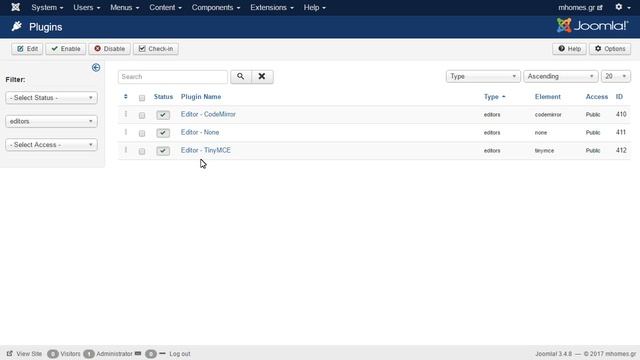Image resolution: width=640 pixels, height=360 pixels.
Task: Check the Editor - TinyMCE row checkbox
Action: click(x=142, y=151)
